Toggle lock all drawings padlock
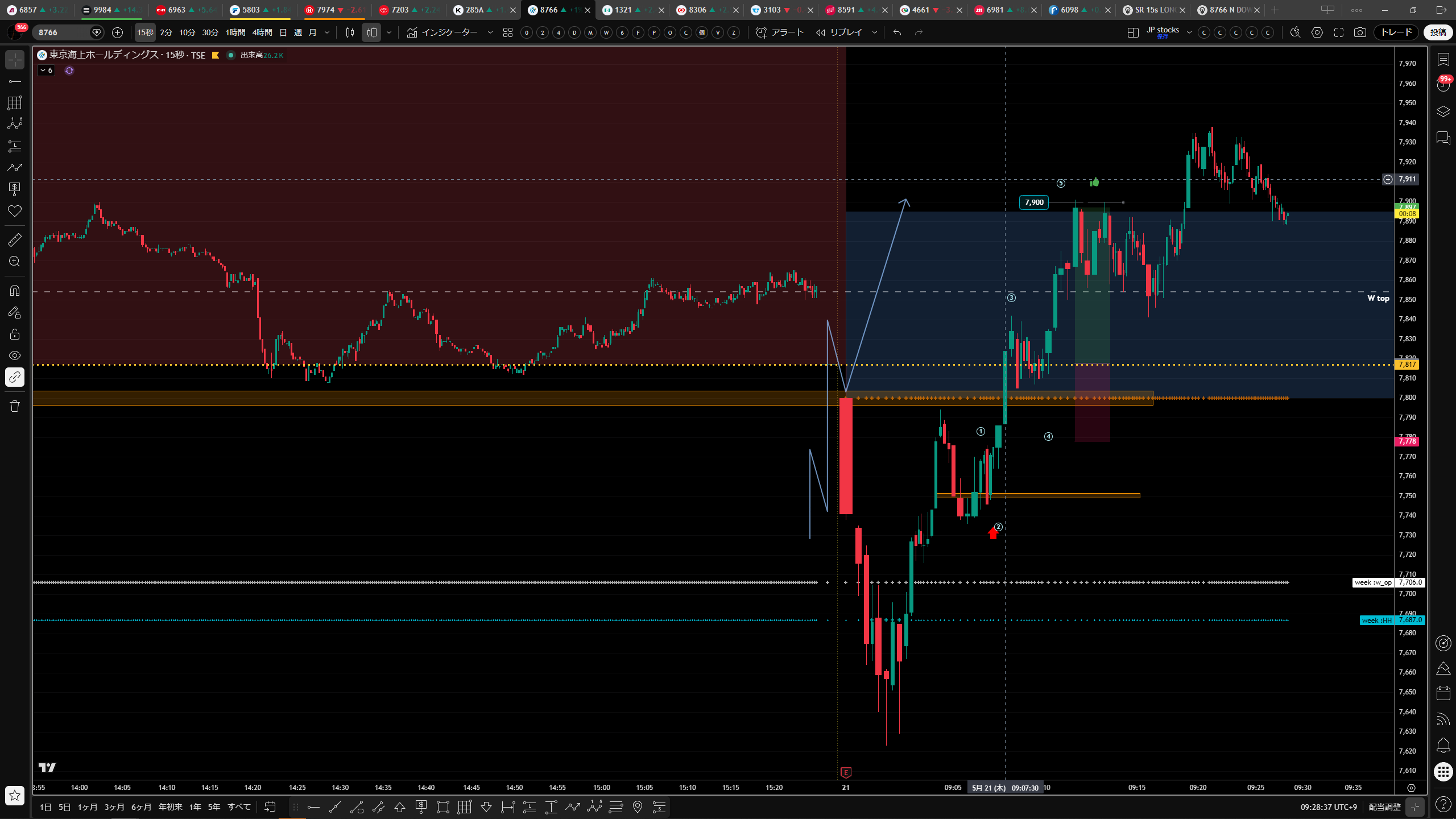The height and width of the screenshot is (819, 1456). tap(15, 334)
